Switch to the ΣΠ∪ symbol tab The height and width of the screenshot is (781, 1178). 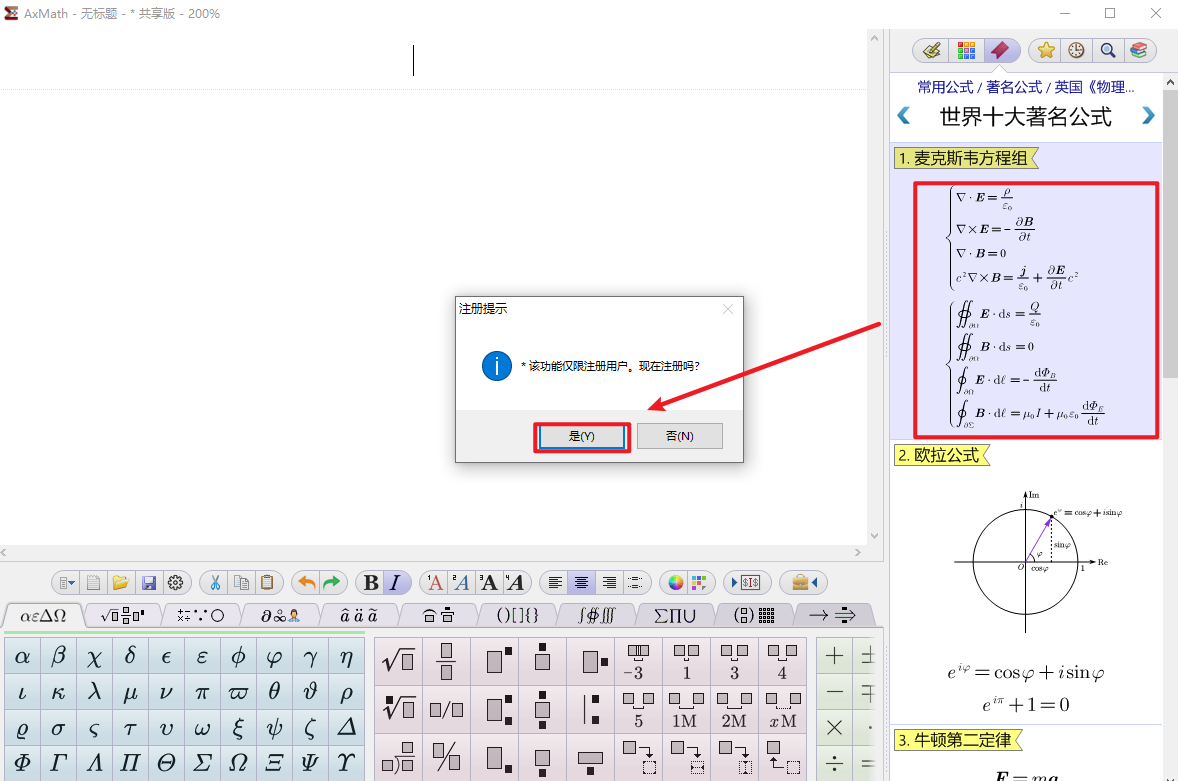675,614
